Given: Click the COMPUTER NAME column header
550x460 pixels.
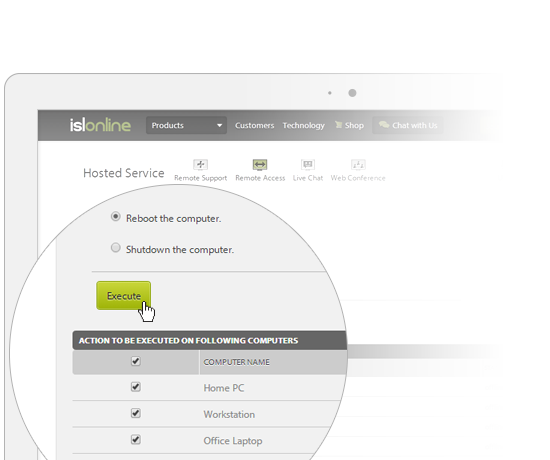Looking at the screenshot, I should click(236, 362).
